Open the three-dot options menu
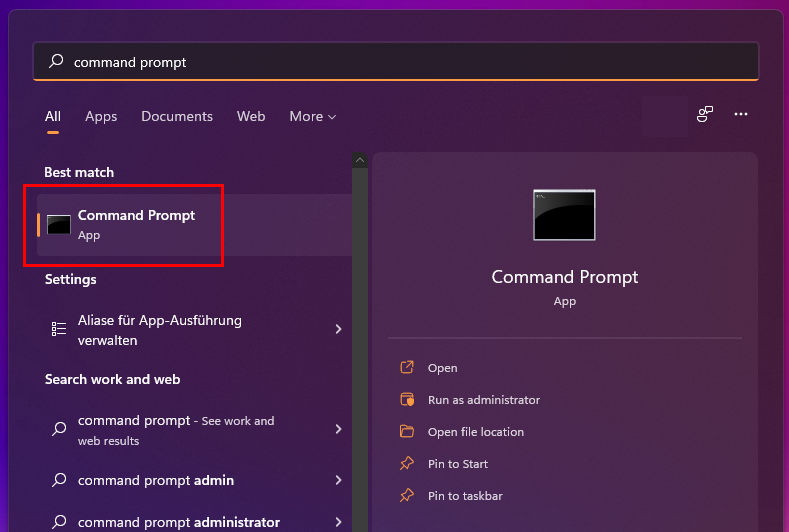 point(741,114)
